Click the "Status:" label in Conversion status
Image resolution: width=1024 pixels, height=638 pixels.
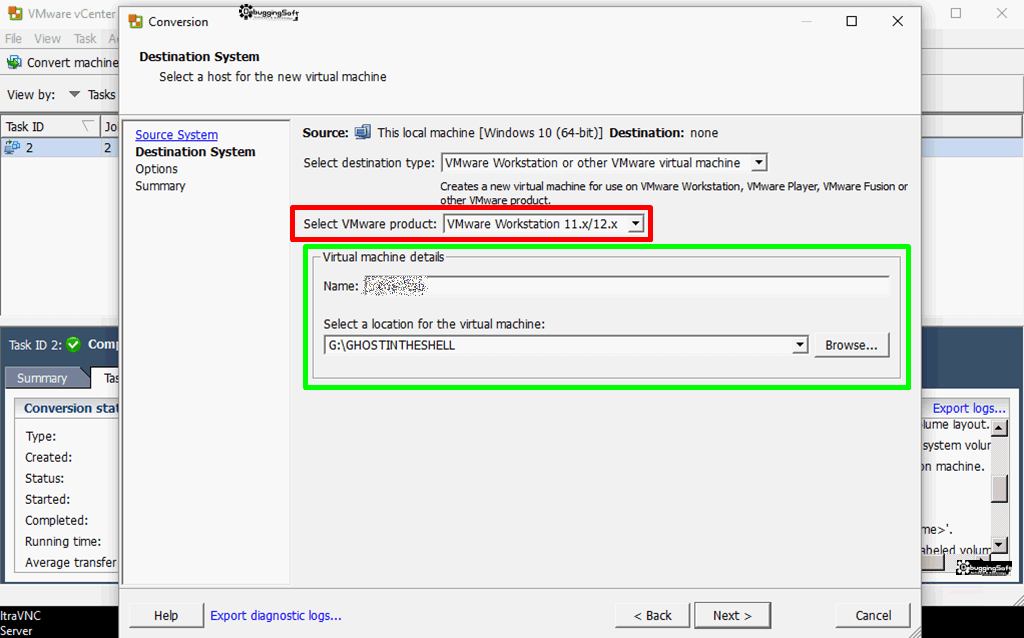pos(44,478)
